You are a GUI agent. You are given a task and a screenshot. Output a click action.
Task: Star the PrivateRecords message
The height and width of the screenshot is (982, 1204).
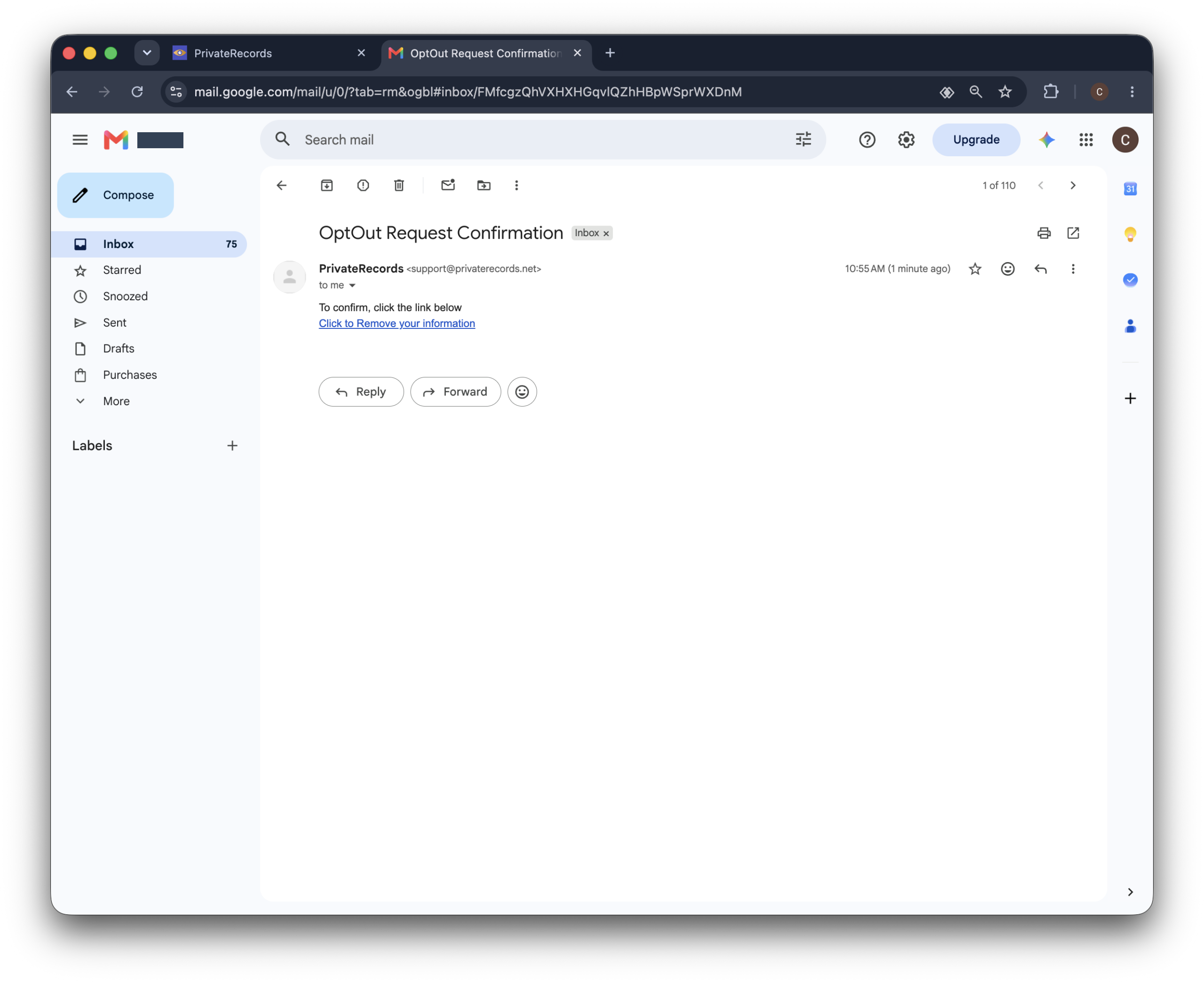click(x=975, y=269)
